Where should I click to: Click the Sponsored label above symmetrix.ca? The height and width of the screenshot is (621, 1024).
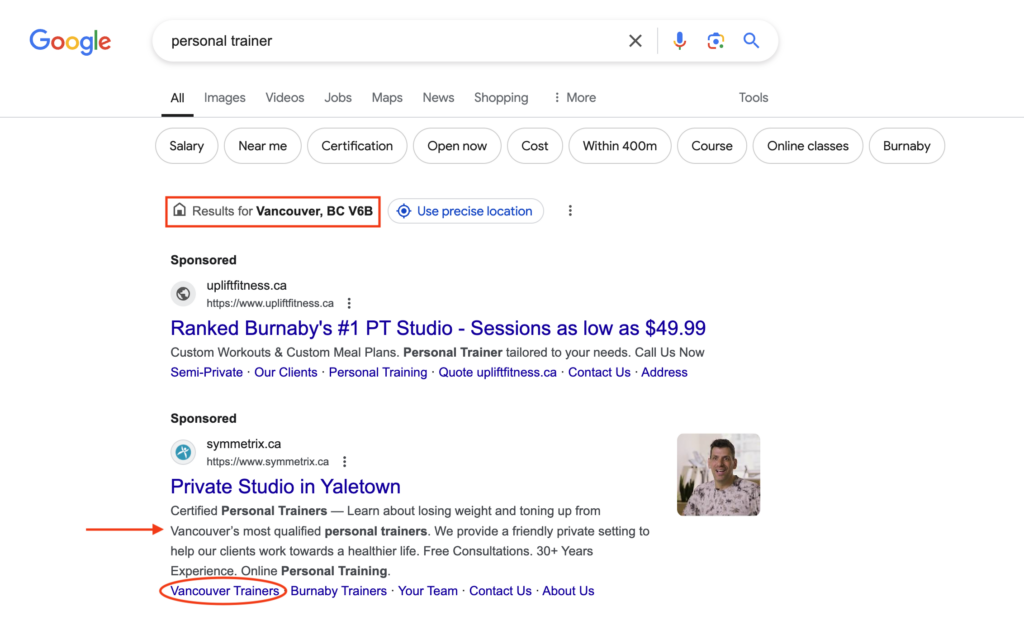click(x=204, y=419)
